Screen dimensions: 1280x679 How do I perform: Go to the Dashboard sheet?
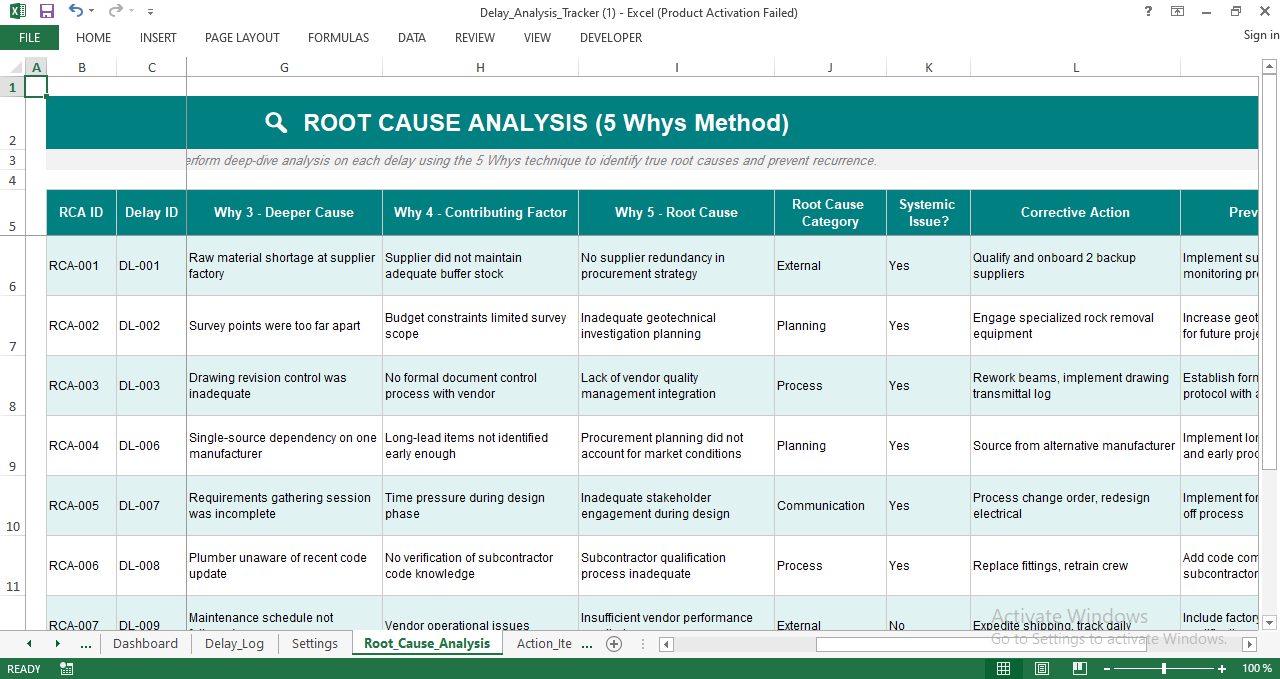(146, 643)
